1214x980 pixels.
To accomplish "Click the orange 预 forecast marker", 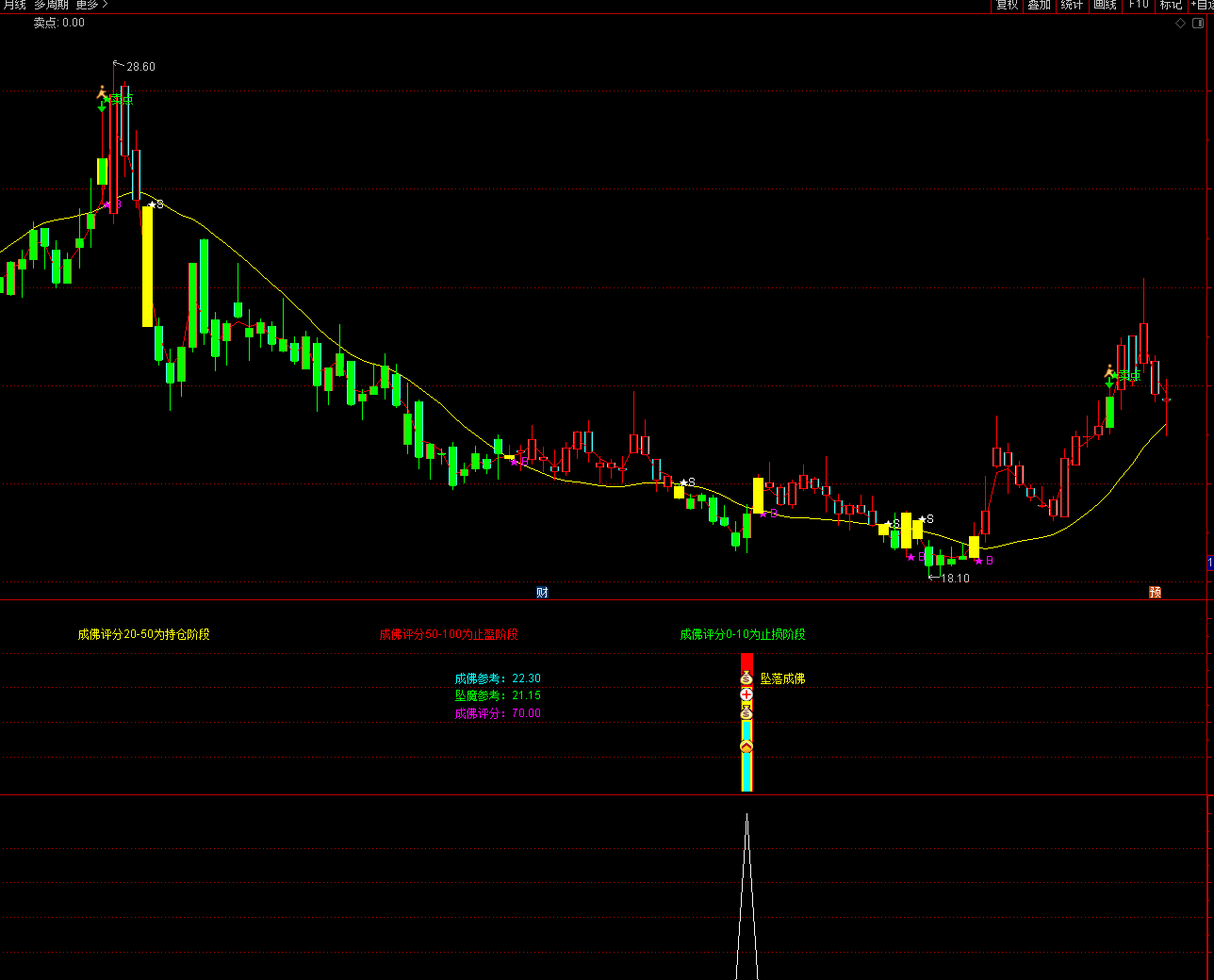I will (x=1155, y=592).
